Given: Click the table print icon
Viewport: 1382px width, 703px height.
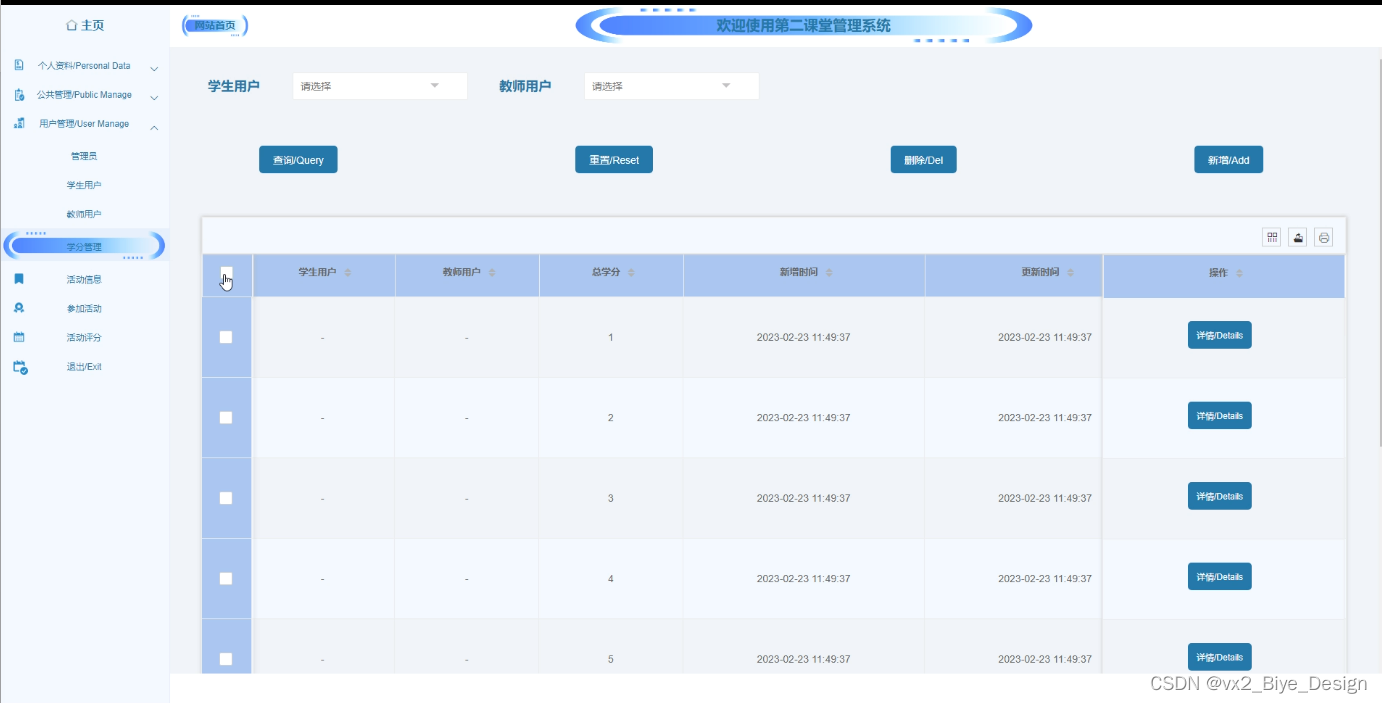Looking at the screenshot, I should click(1324, 237).
